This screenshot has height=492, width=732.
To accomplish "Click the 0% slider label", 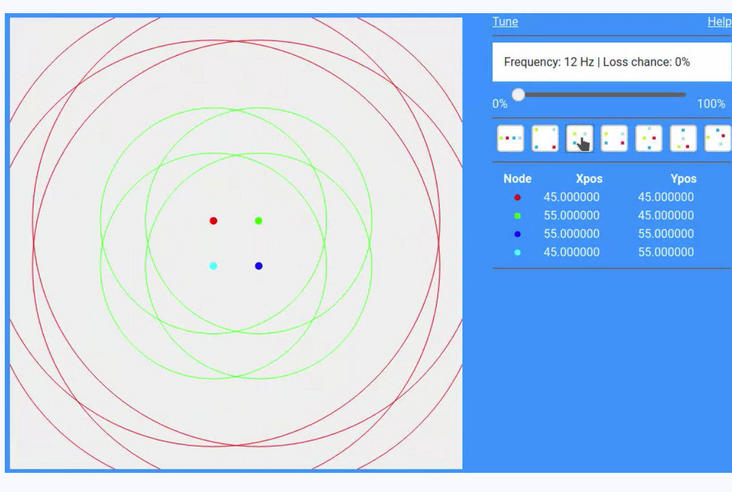I will [500, 104].
